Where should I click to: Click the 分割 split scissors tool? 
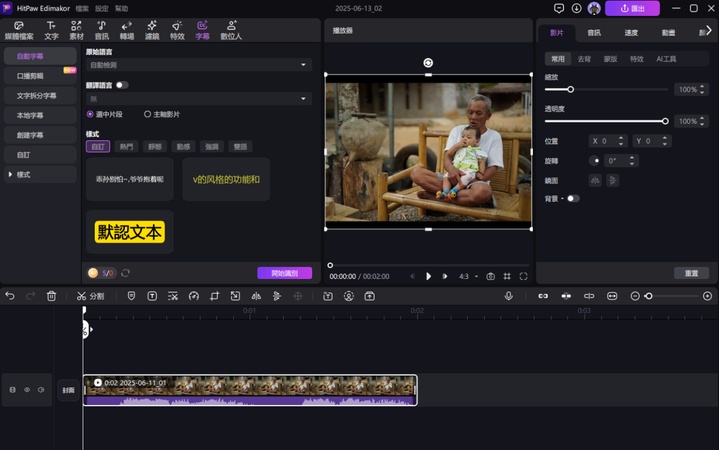point(90,296)
